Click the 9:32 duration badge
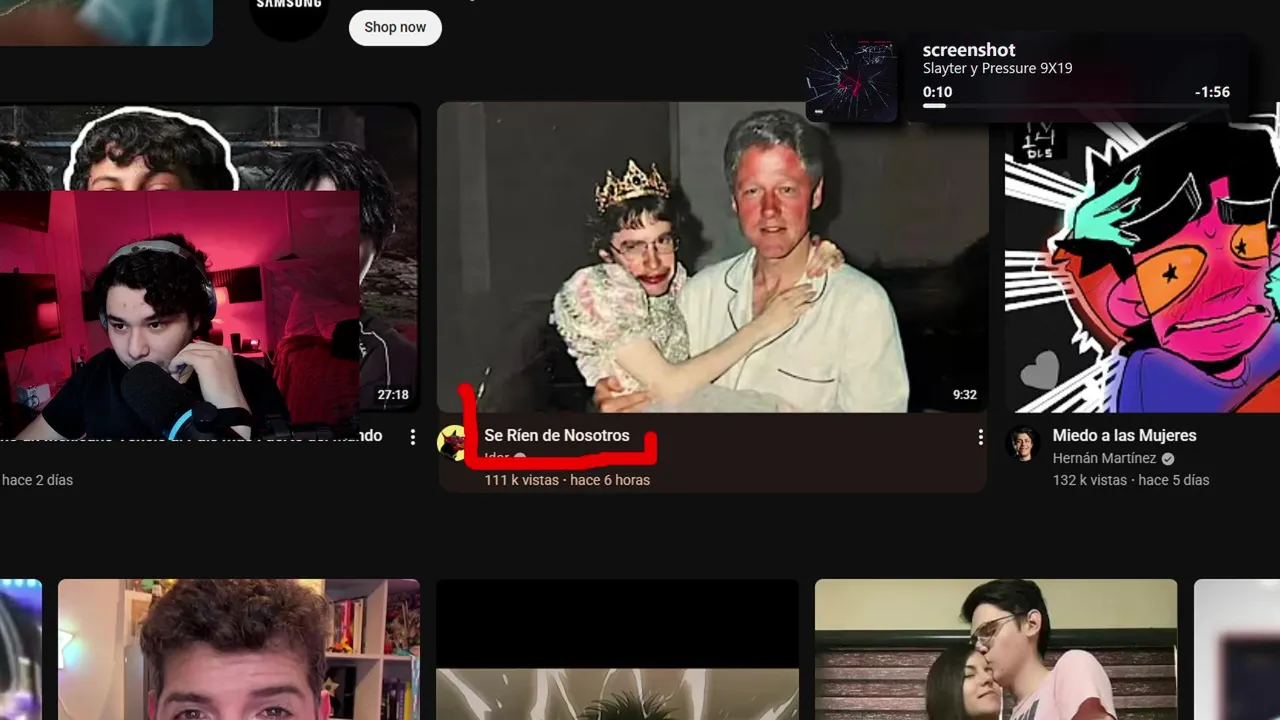The height and width of the screenshot is (720, 1280). tap(965, 395)
